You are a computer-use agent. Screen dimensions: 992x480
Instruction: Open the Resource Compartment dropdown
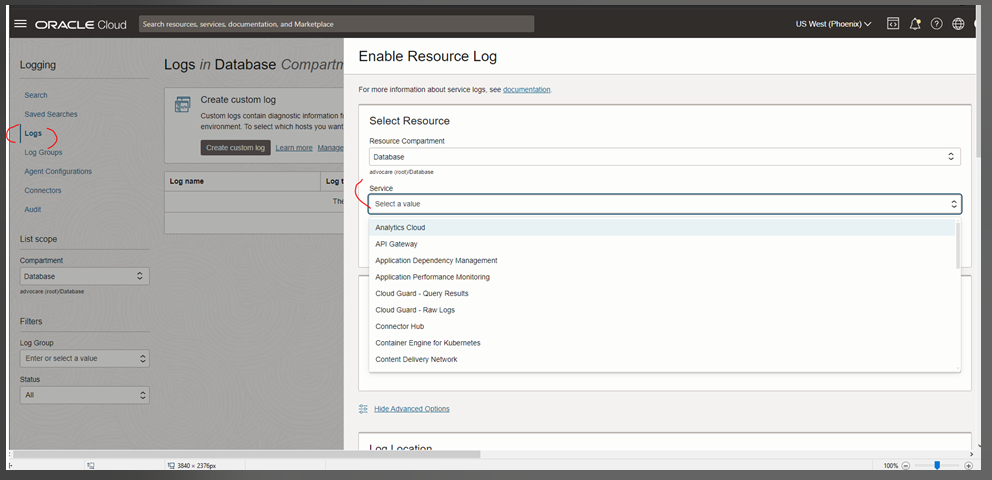[664, 157]
